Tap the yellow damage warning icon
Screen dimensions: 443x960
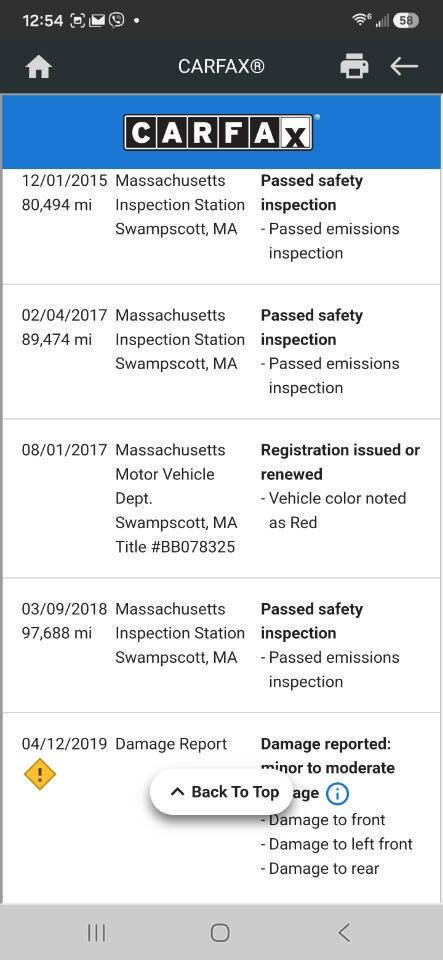(40, 774)
